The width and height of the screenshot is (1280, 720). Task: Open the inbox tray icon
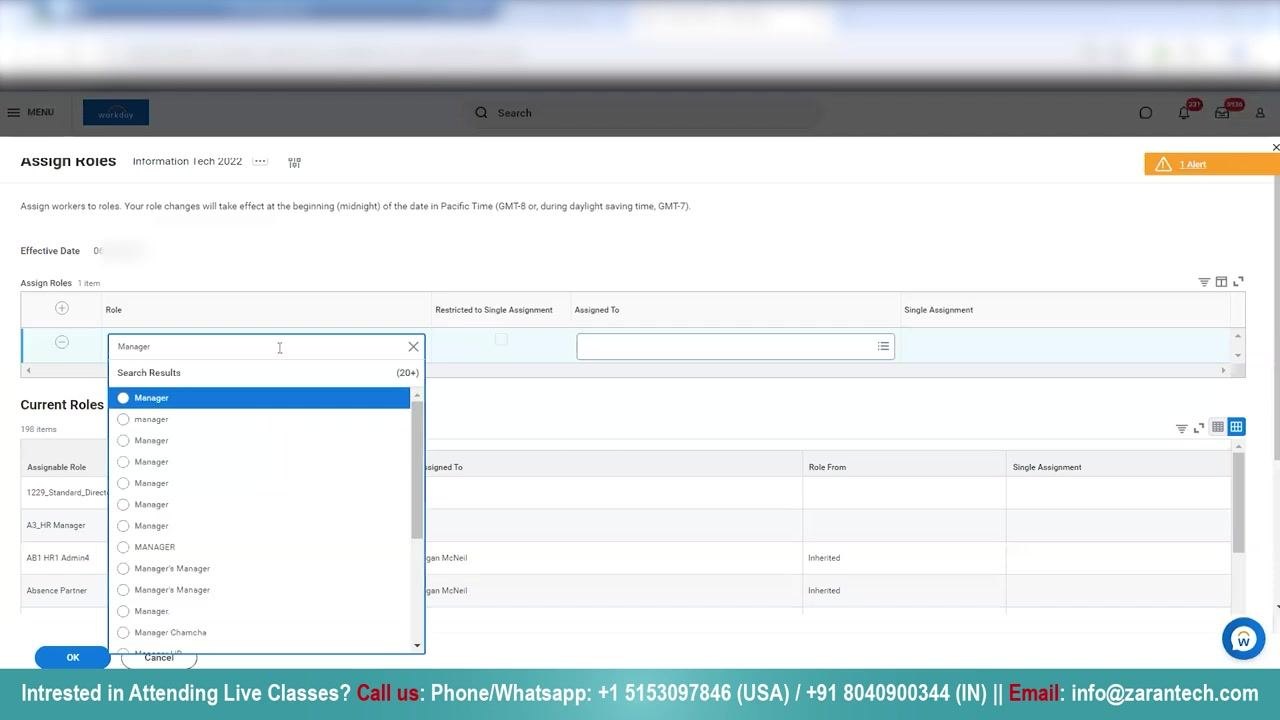pyautogui.click(x=1222, y=113)
